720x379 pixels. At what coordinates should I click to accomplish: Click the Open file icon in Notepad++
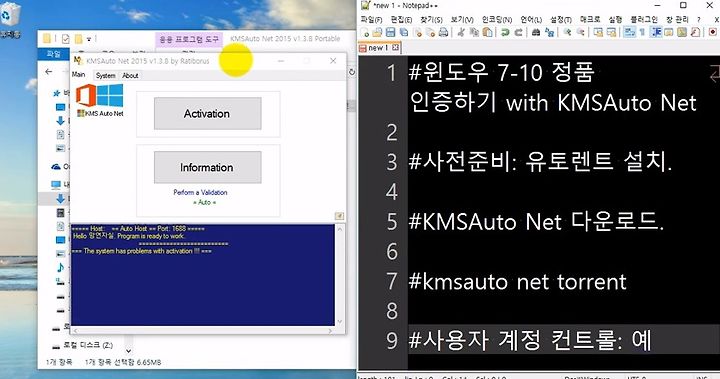(x=377, y=32)
